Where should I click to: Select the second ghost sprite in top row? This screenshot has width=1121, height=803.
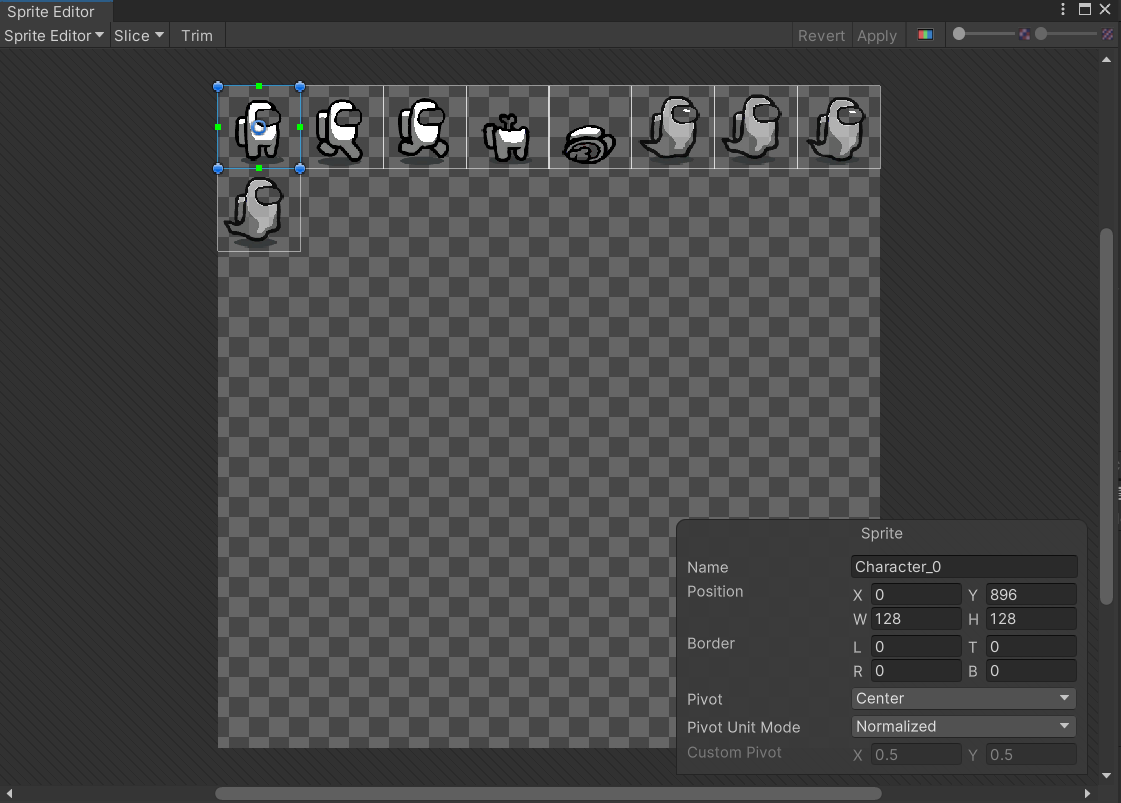(756, 127)
